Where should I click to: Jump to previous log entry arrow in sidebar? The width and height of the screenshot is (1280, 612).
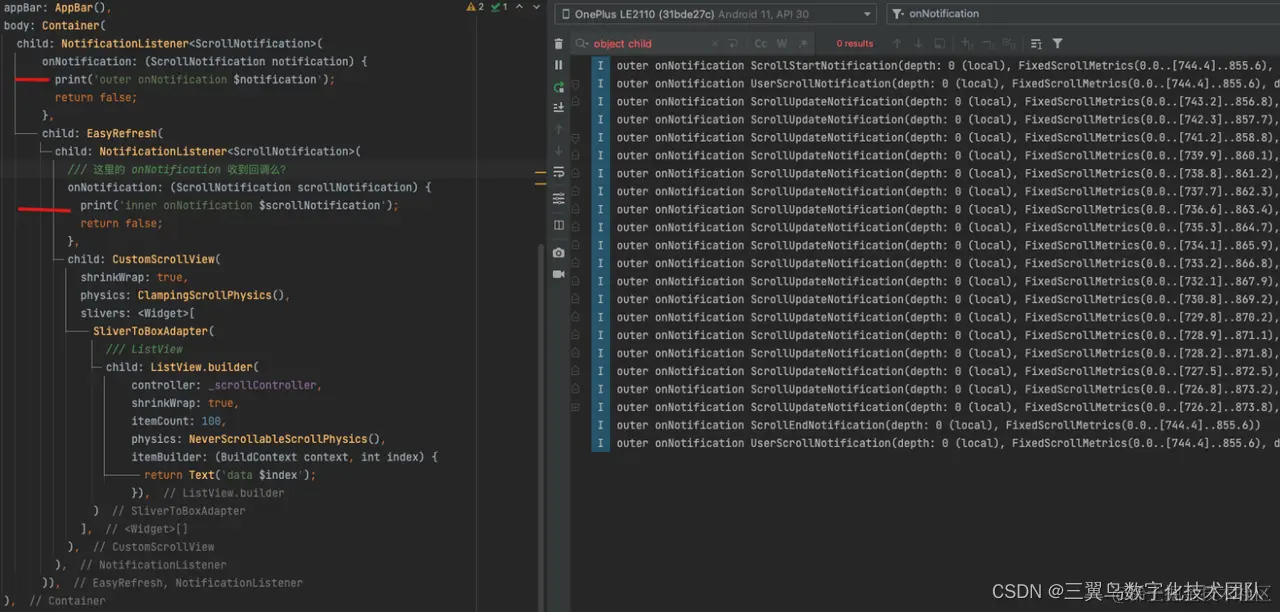coord(558,130)
